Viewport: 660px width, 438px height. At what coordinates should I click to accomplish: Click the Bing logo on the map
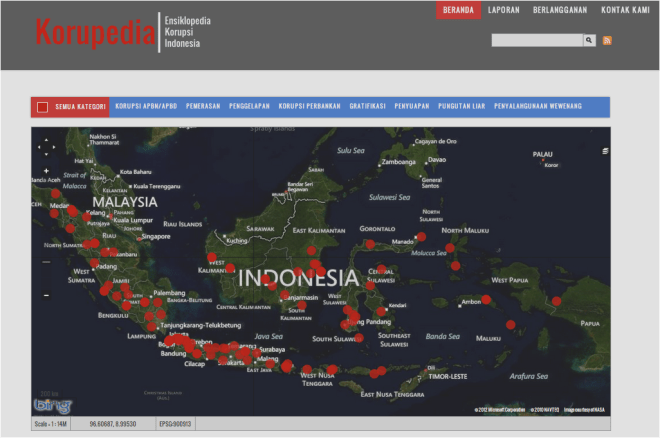click(x=50, y=405)
